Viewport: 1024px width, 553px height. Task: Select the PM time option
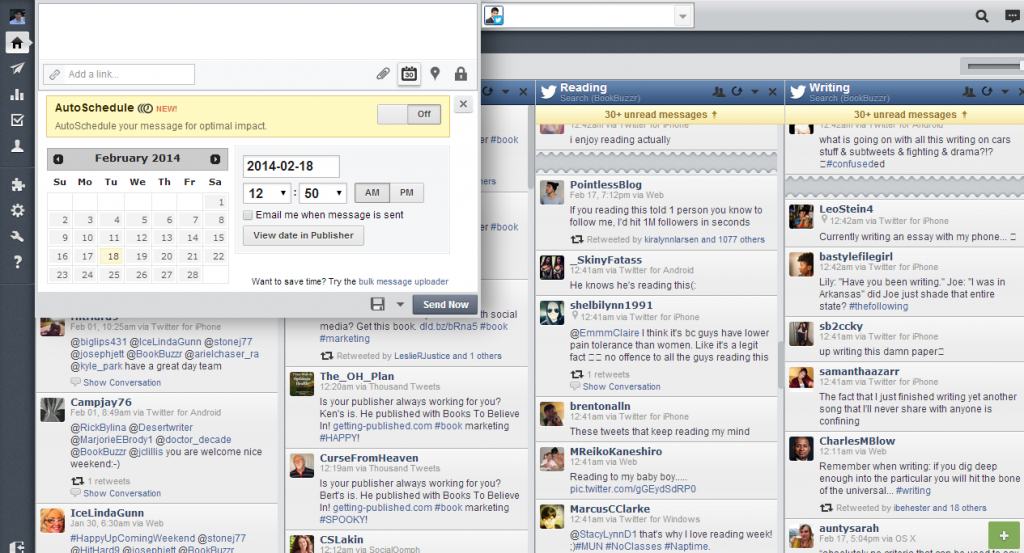(x=406, y=193)
